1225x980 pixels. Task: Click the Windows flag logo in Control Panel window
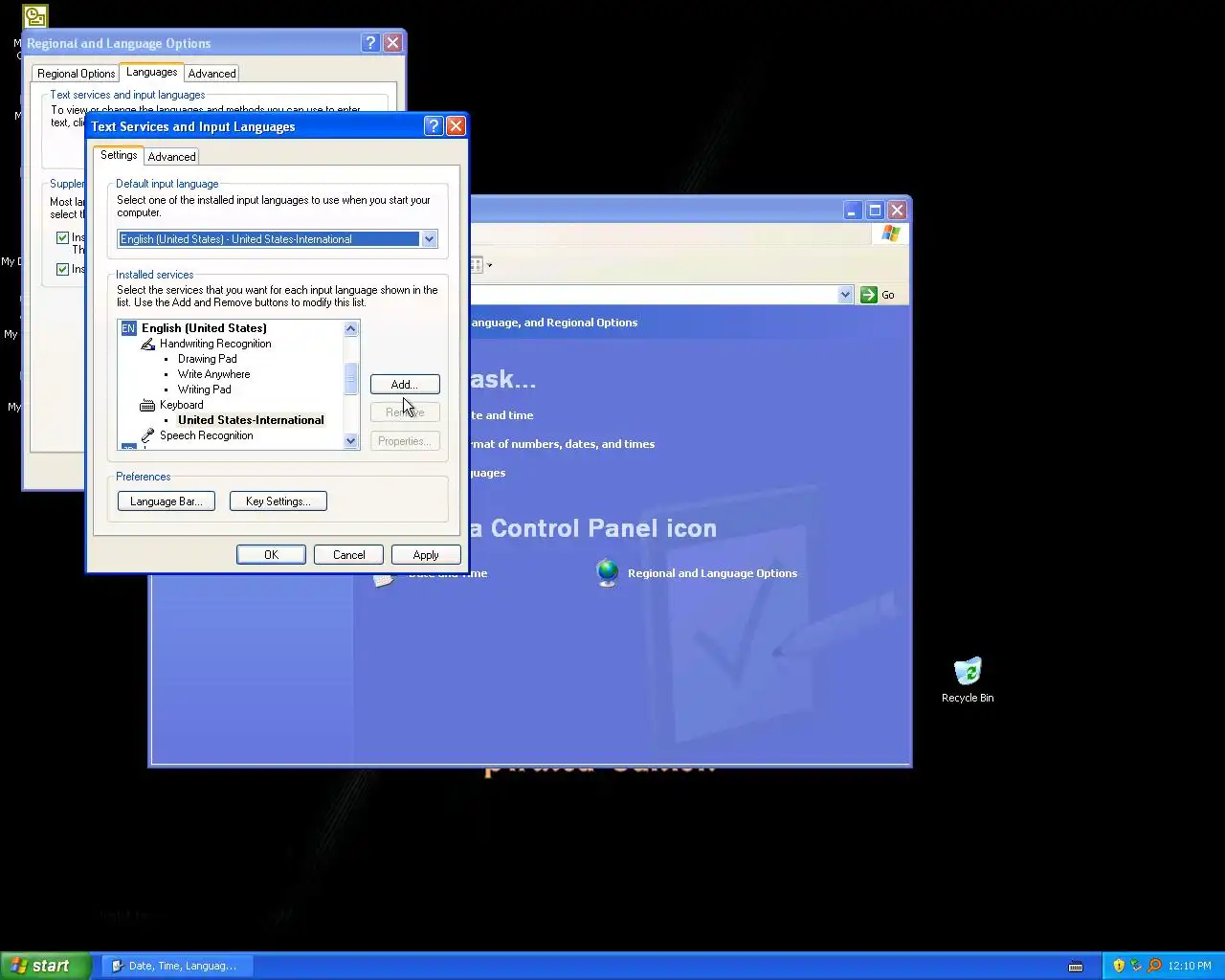[x=891, y=234]
